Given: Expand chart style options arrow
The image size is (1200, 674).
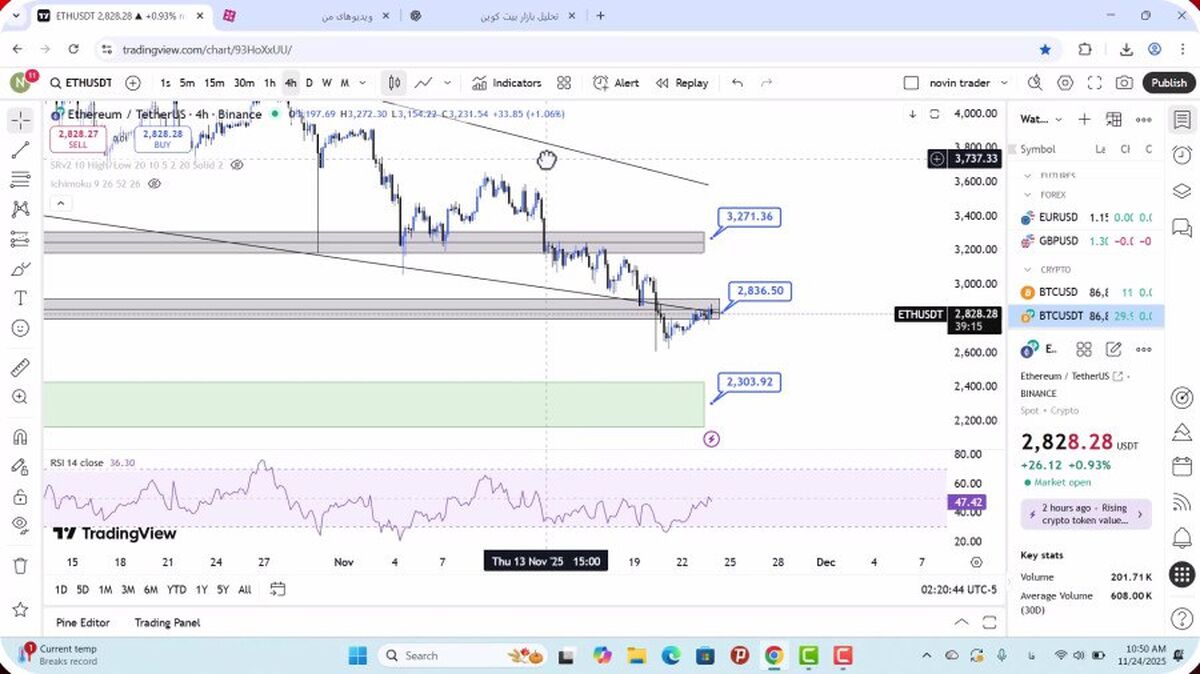Looking at the screenshot, I should tap(447, 83).
